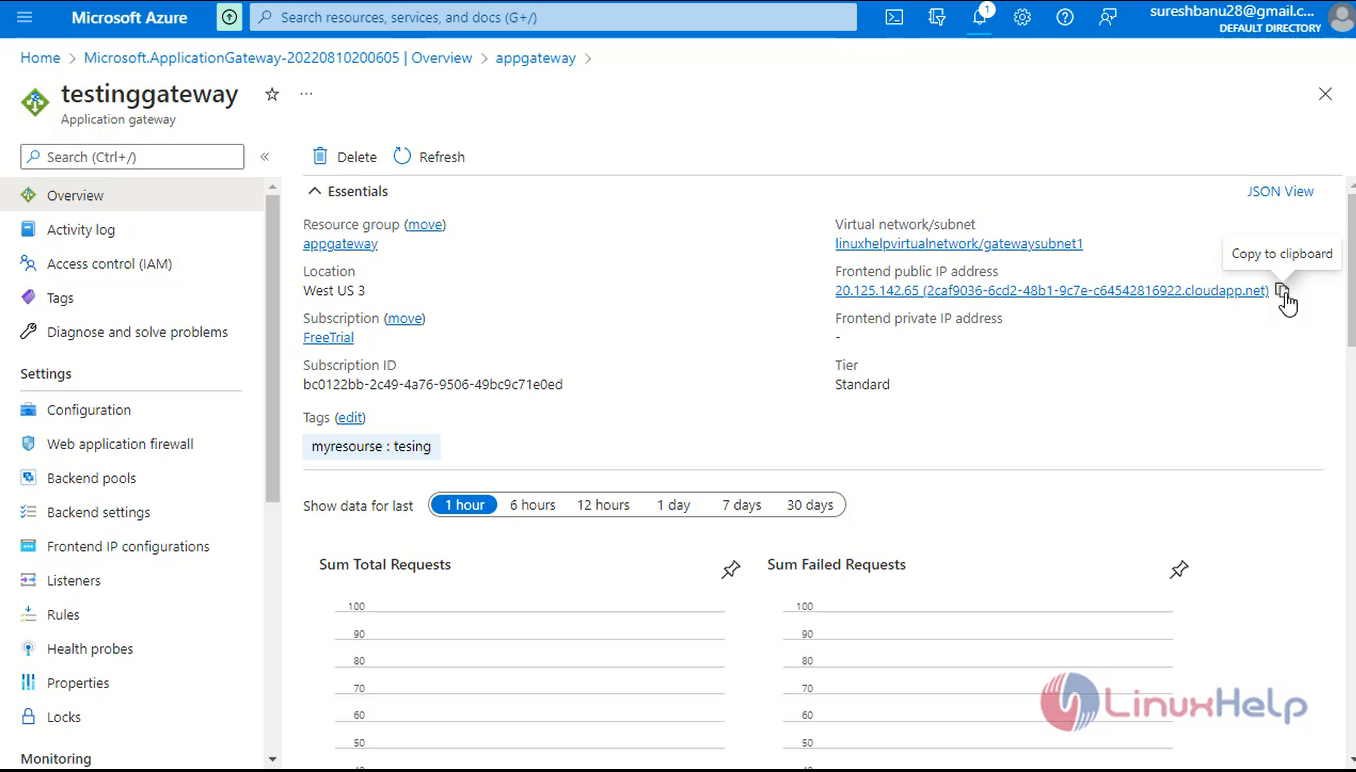Select 1 day time range

[673, 505]
